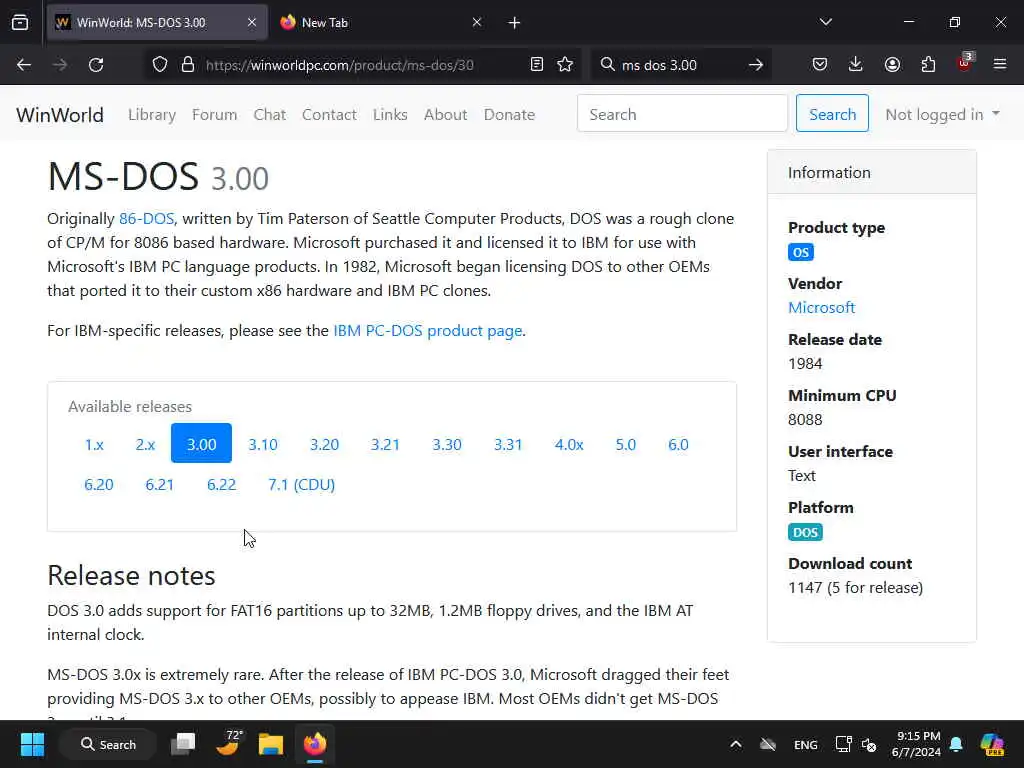Click the blue outlined Search button

(x=833, y=113)
